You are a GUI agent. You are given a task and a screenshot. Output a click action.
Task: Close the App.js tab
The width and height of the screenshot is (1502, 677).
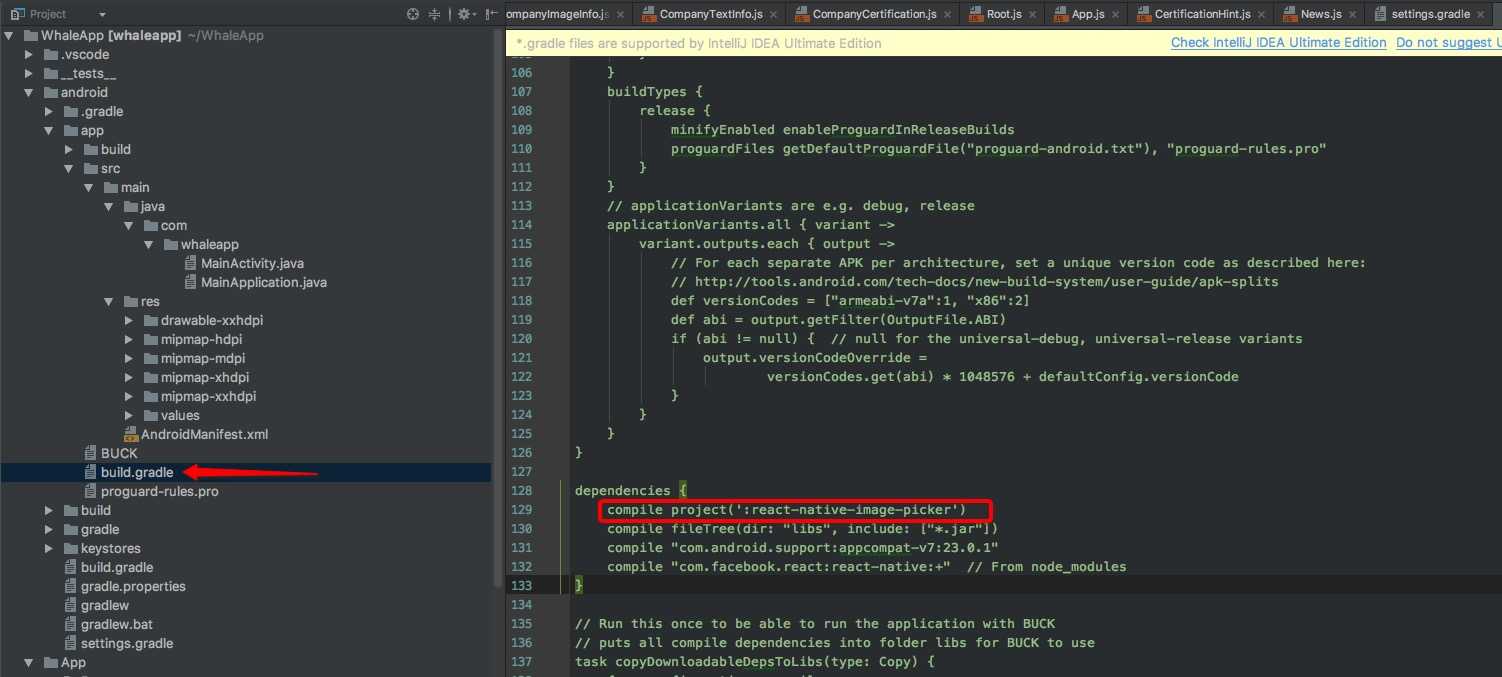(x=1115, y=14)
